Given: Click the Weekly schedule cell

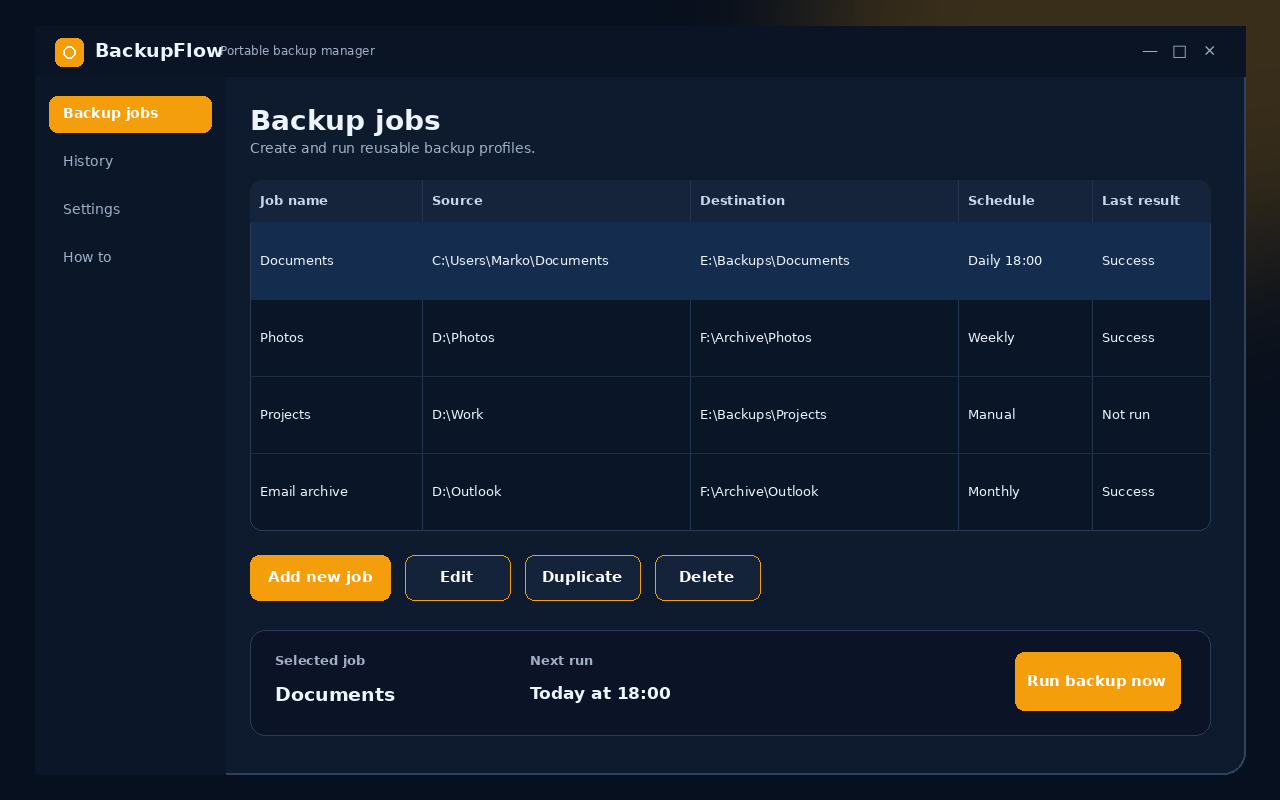Looking at the screenshot, I should point(1025,338).
